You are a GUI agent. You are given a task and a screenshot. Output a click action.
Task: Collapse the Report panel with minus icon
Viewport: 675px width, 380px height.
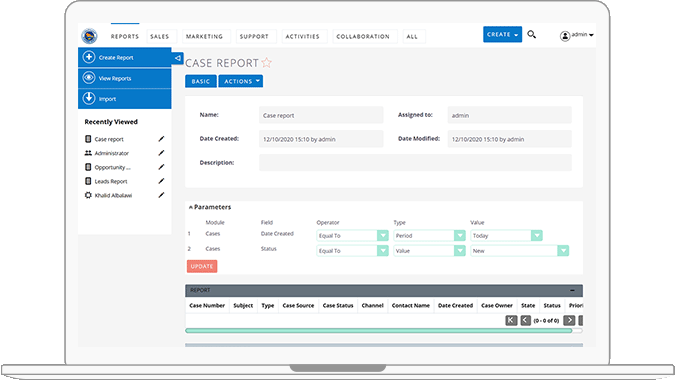pos(572,290)
